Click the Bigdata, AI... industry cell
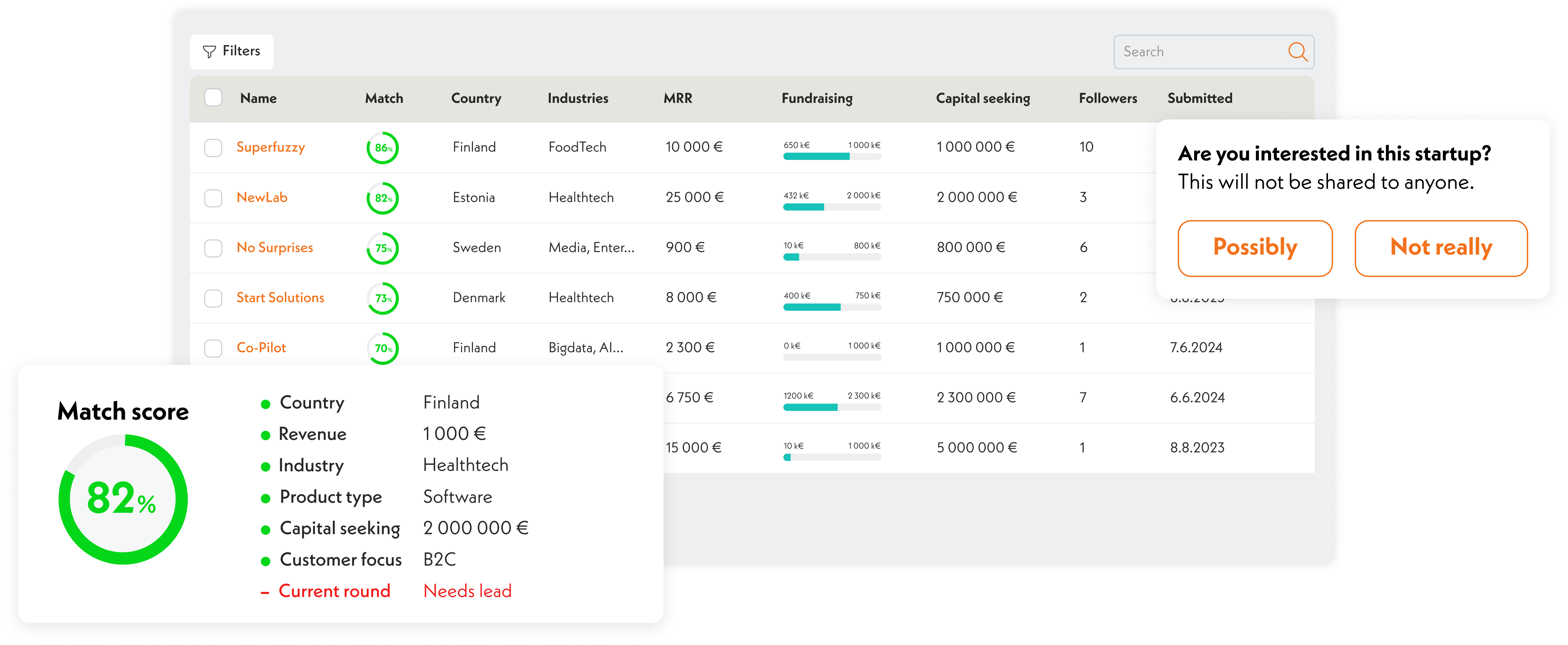 (x=586, y=348)
